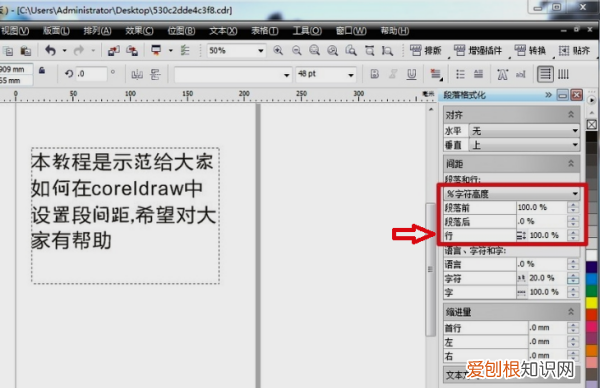Open the 版面(L) menu
Viewport: 600px width, 388px height.
click(x=56, y=31)
